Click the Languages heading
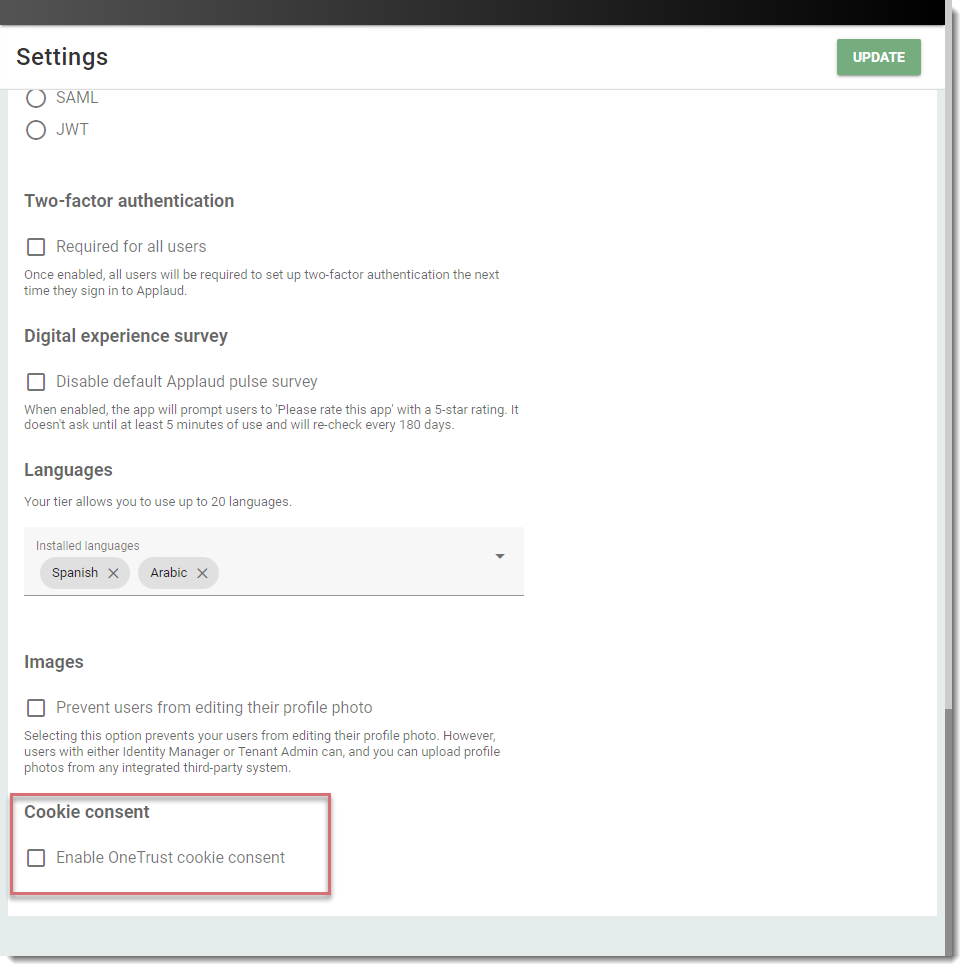Image resolution: width=967 pixels, height=971 pixels. point(68,470)
